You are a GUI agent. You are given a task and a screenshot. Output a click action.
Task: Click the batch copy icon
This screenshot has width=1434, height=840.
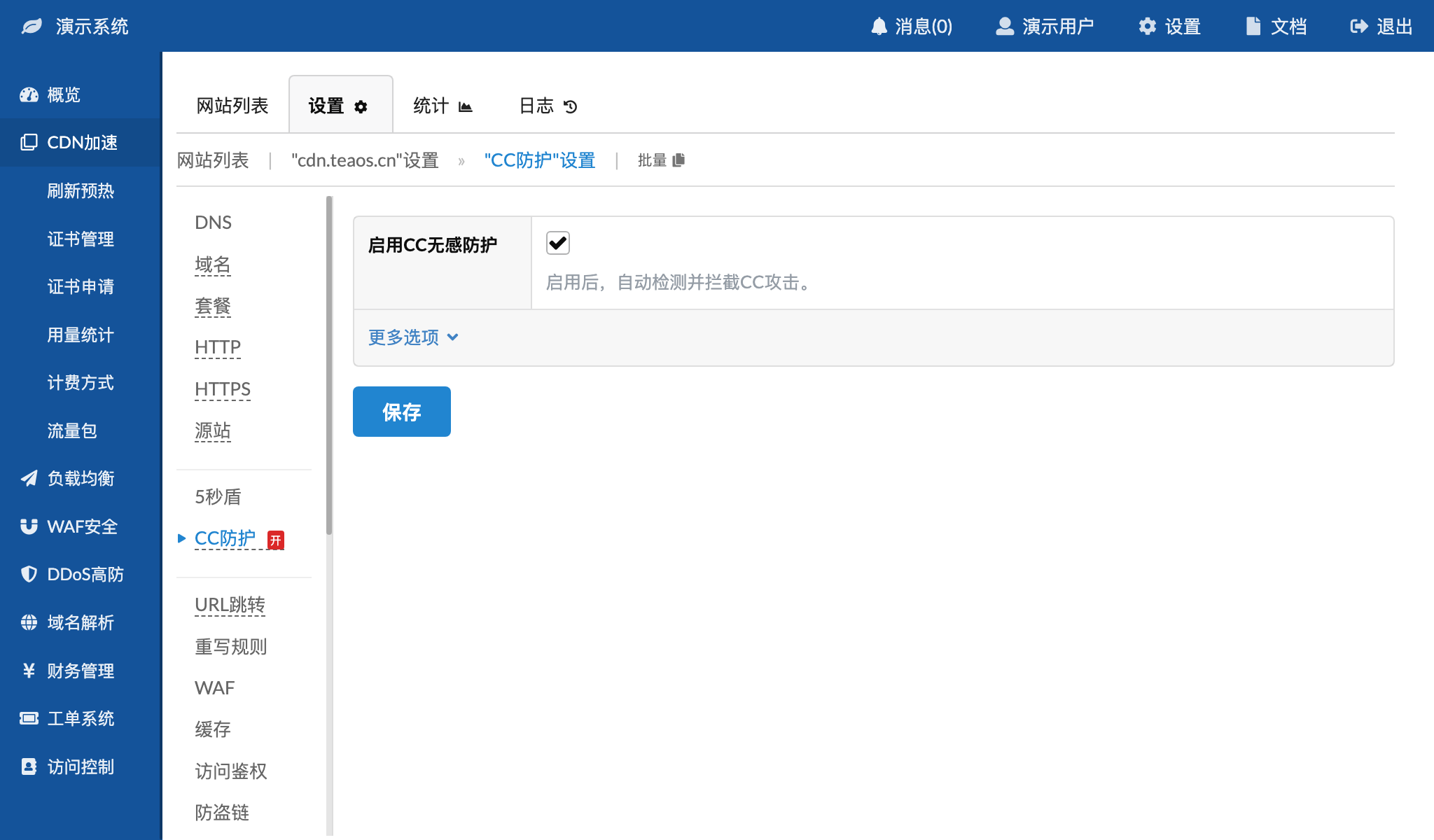coord(678,160)
